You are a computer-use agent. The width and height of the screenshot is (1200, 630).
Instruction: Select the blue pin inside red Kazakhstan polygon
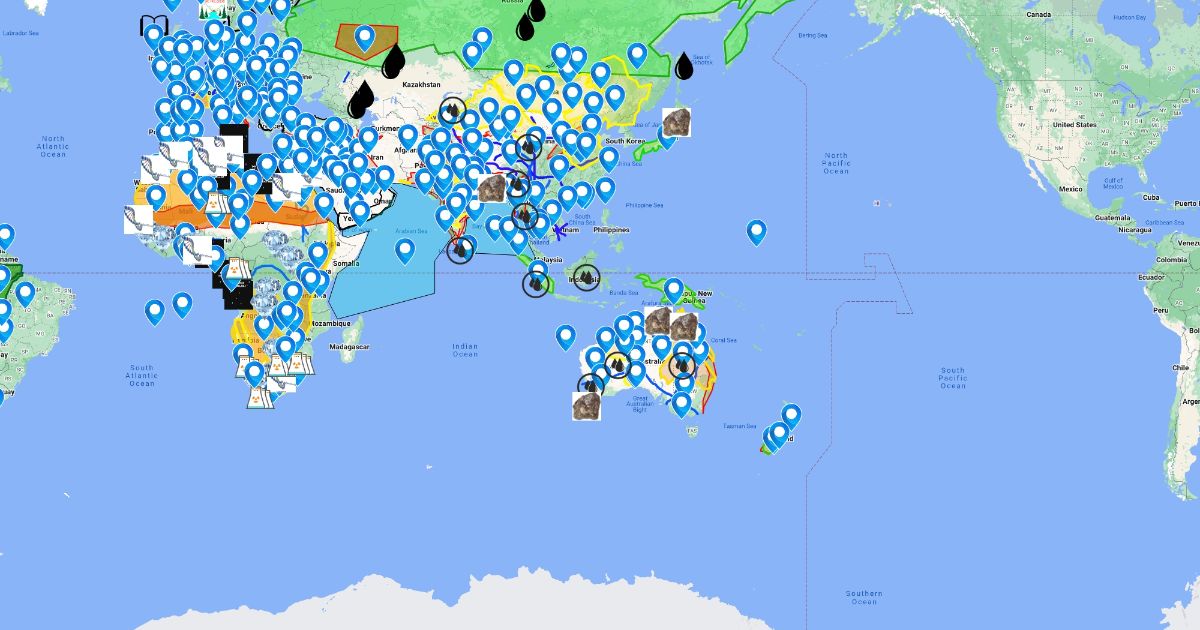click(x=365, y=38)
